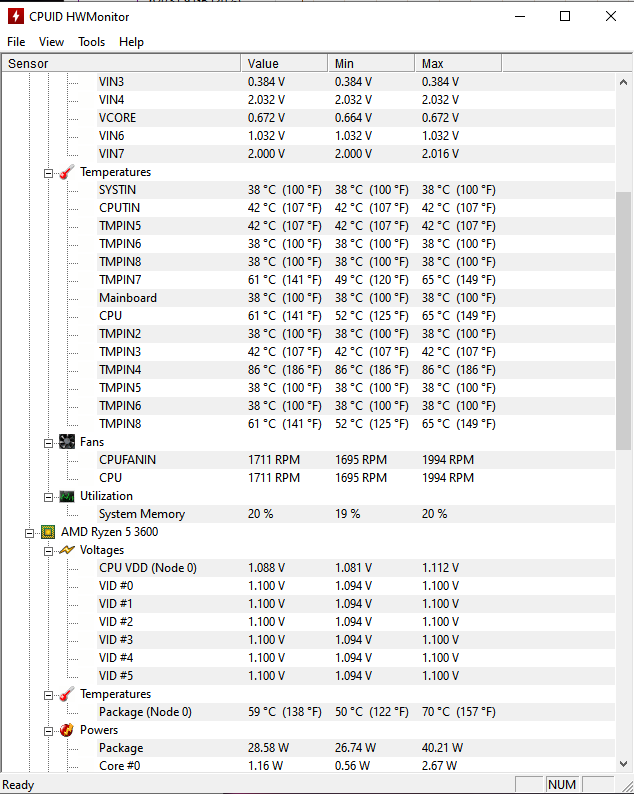Collapse the Ryzen Voltages expander

click(48, 551)
